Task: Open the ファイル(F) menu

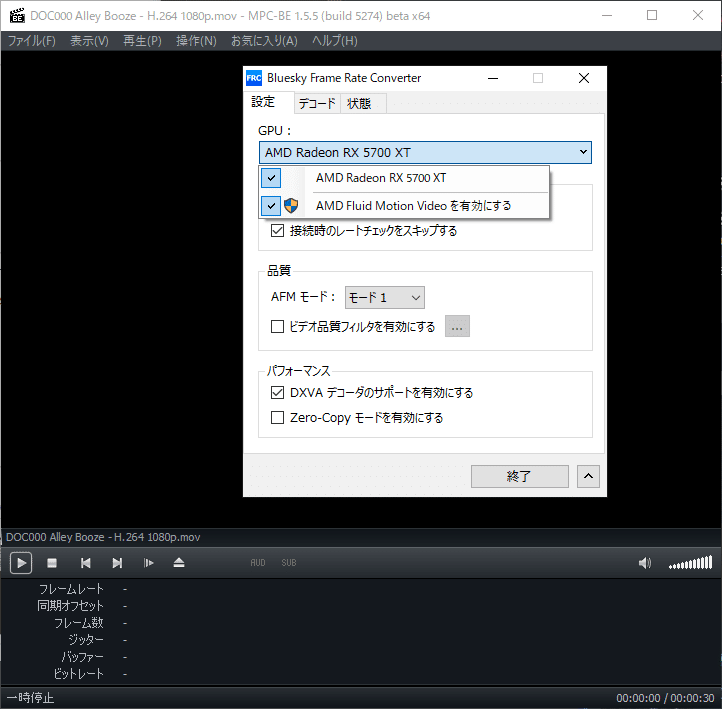Action: pyautogui.click(x=32, y=41)
